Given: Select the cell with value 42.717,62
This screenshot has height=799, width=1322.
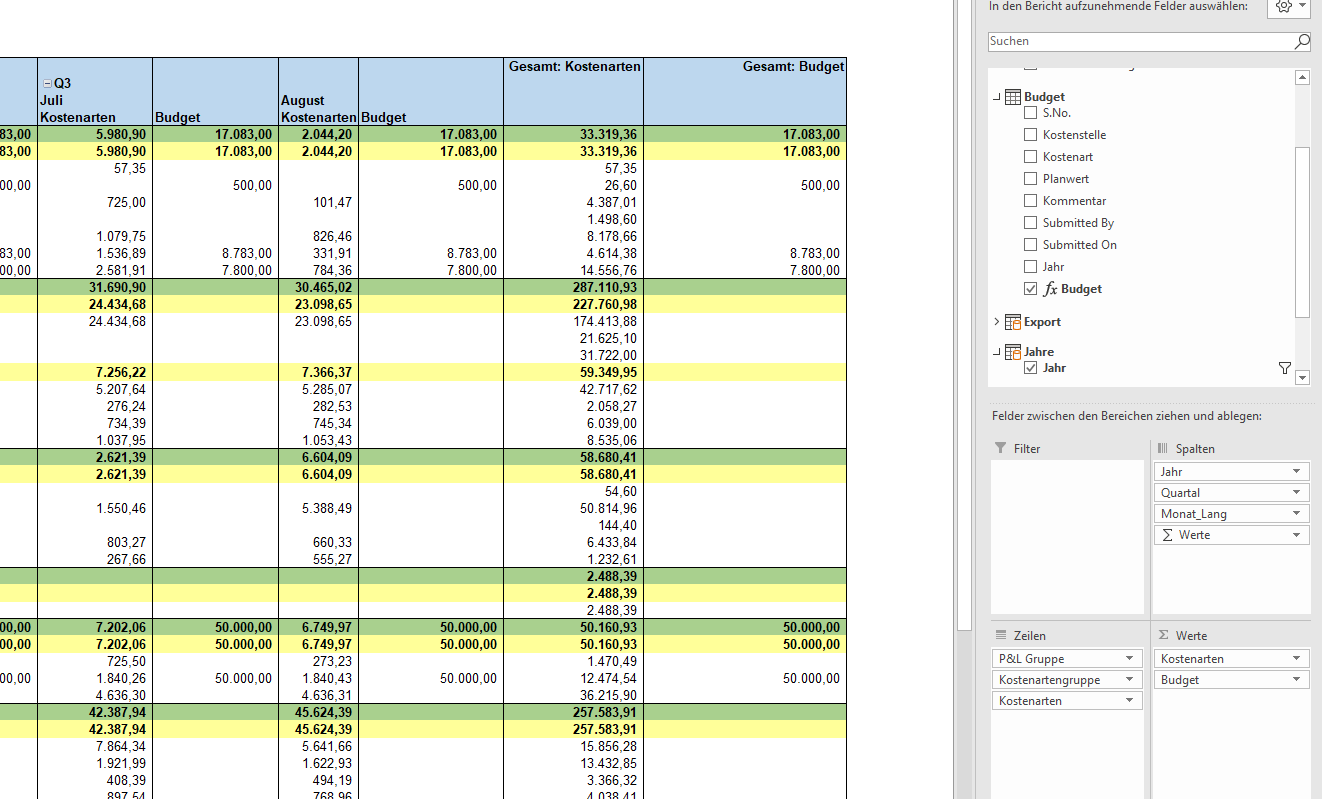Looking at the screenshot, I should (573, 390).
